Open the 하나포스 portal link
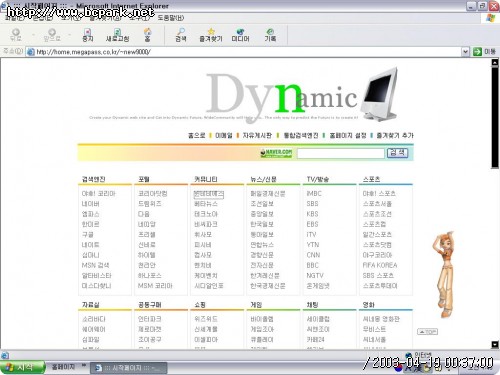 150,275
